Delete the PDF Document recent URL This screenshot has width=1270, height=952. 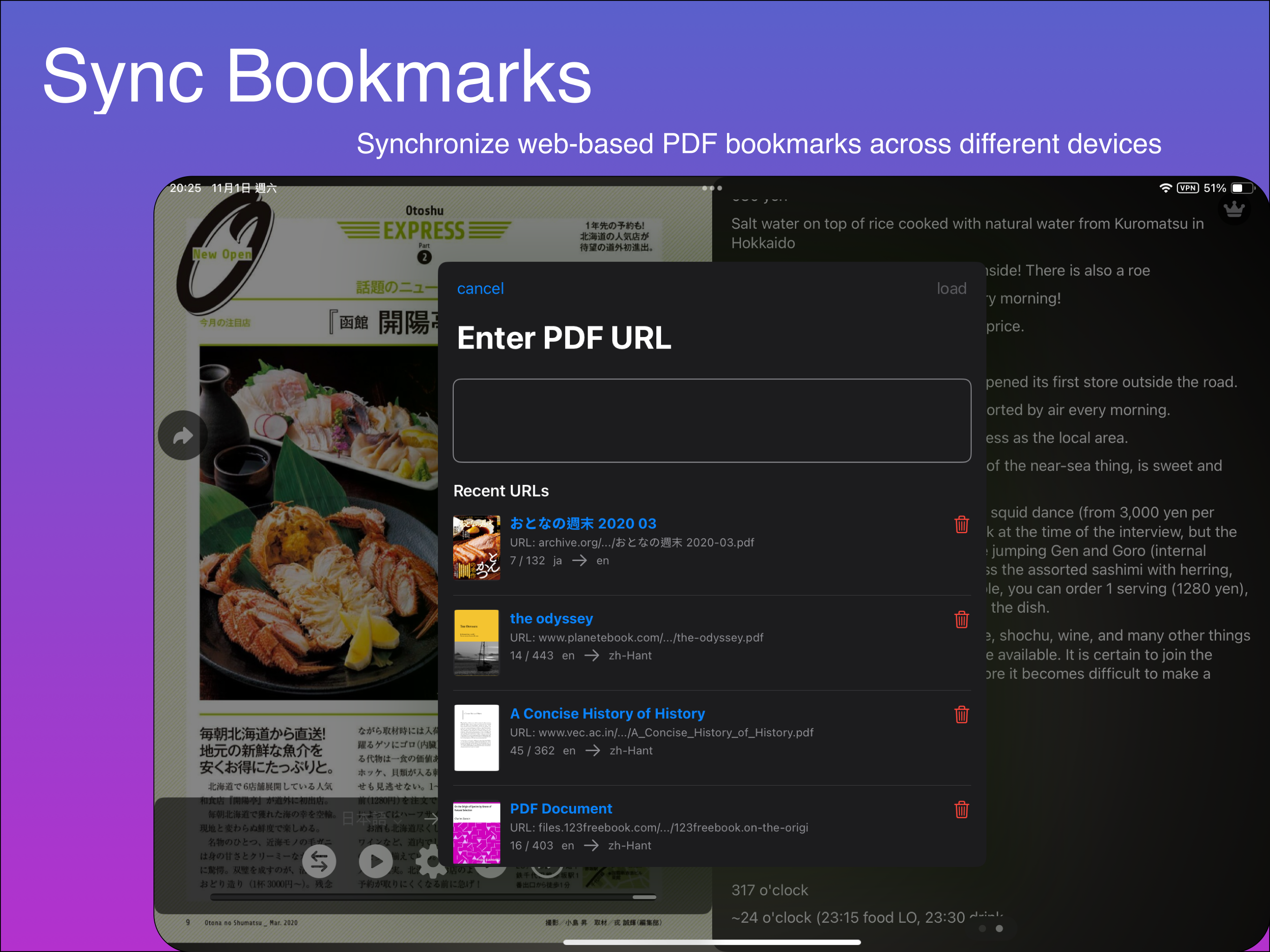pyautogui.click(x=961, y=810)
